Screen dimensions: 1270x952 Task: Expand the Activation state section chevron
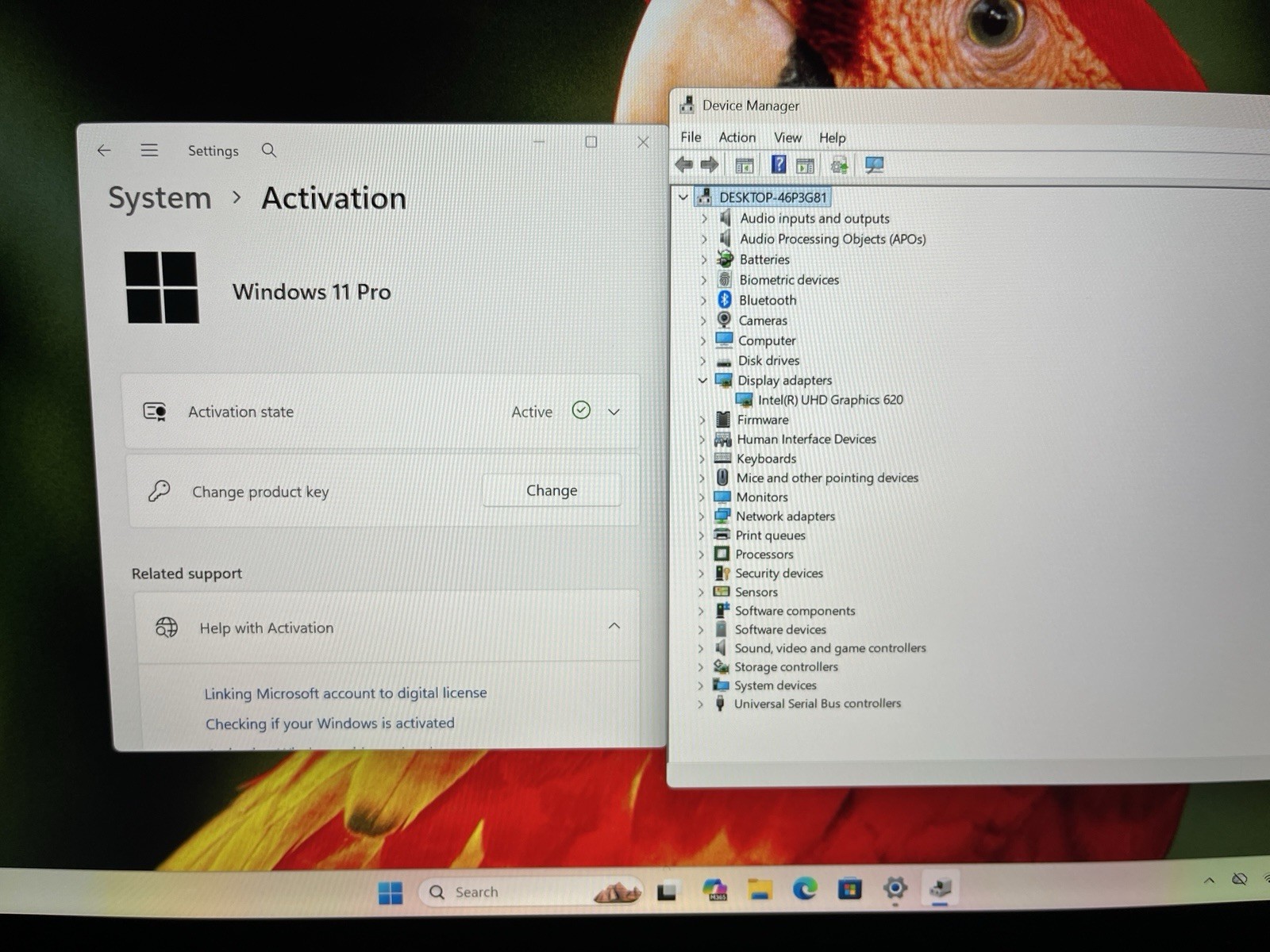(614, 412)
